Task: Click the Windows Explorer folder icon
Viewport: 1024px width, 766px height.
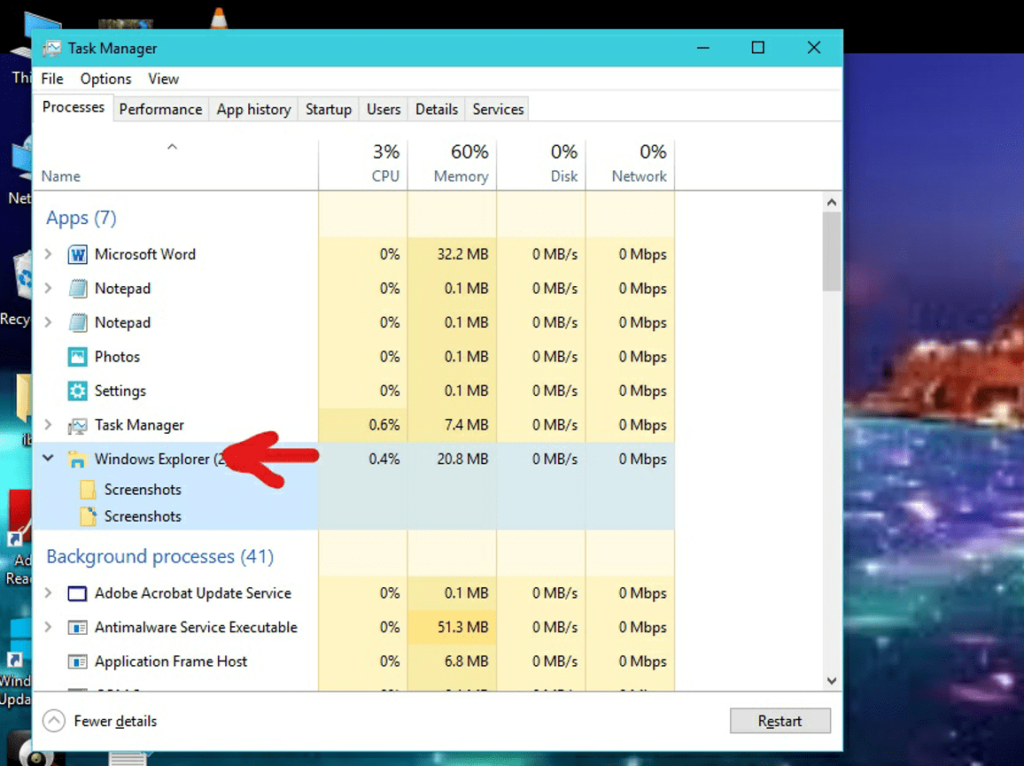Action: 78,459
